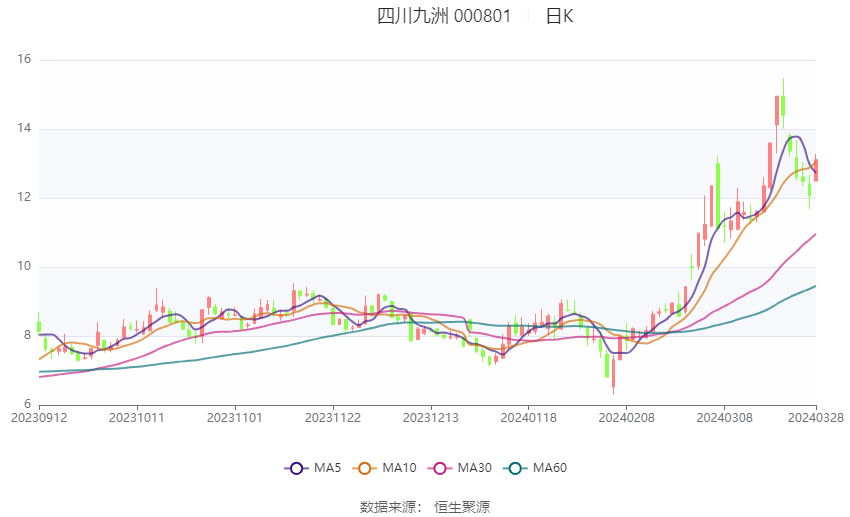Click the y-axis value 14

24,128
